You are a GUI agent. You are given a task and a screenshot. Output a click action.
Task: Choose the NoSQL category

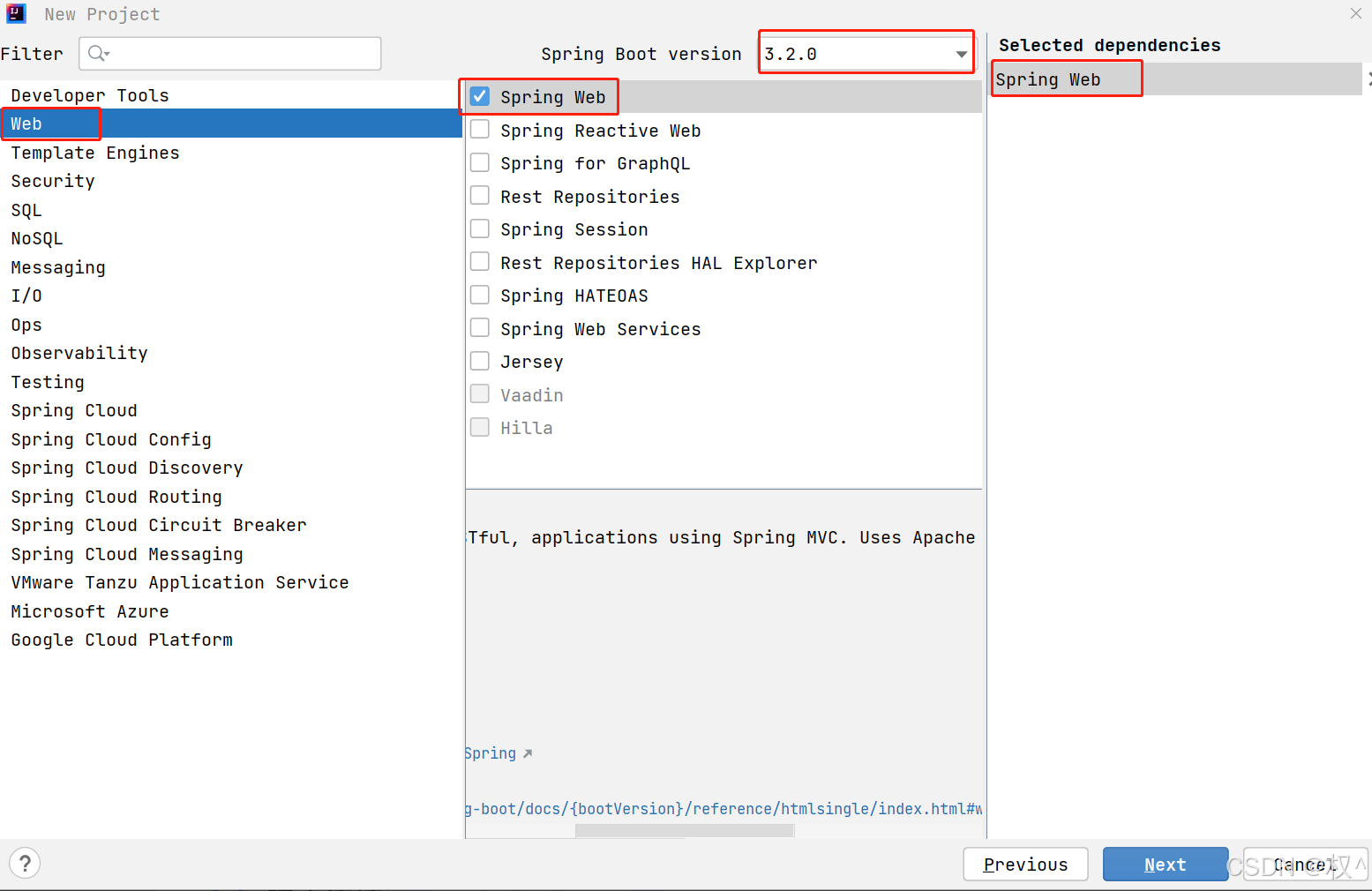(231, 238)
